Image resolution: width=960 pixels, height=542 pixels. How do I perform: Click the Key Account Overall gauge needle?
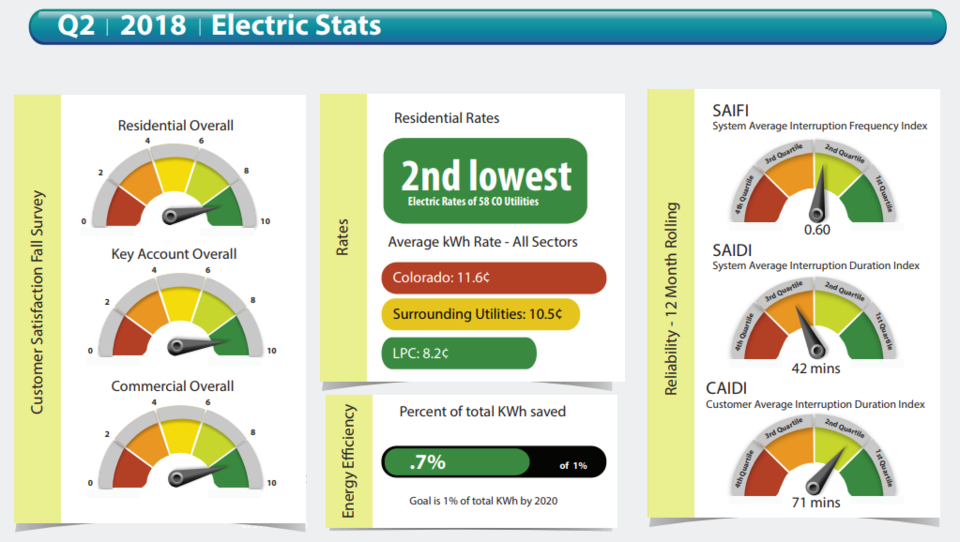pyautogui.click(x=197, y=344)
